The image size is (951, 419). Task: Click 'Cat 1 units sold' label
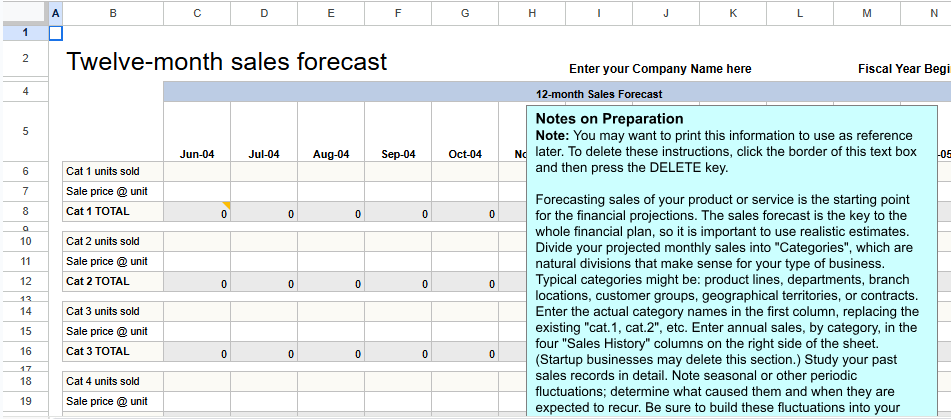tap(103, 172)
